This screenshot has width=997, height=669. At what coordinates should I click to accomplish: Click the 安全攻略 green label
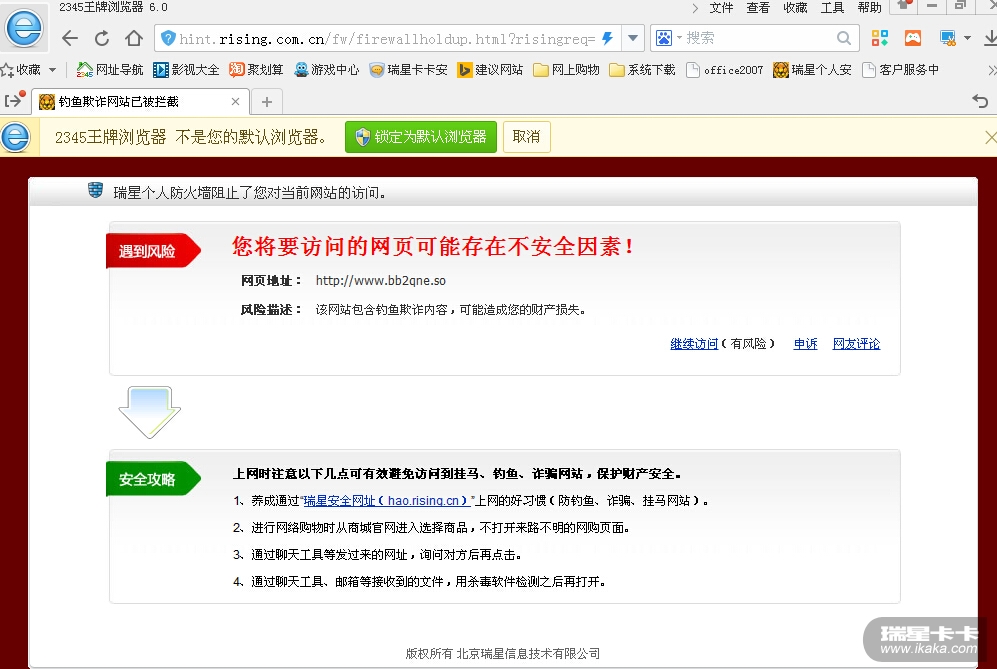pyautogui.click(x=151, y=479)
